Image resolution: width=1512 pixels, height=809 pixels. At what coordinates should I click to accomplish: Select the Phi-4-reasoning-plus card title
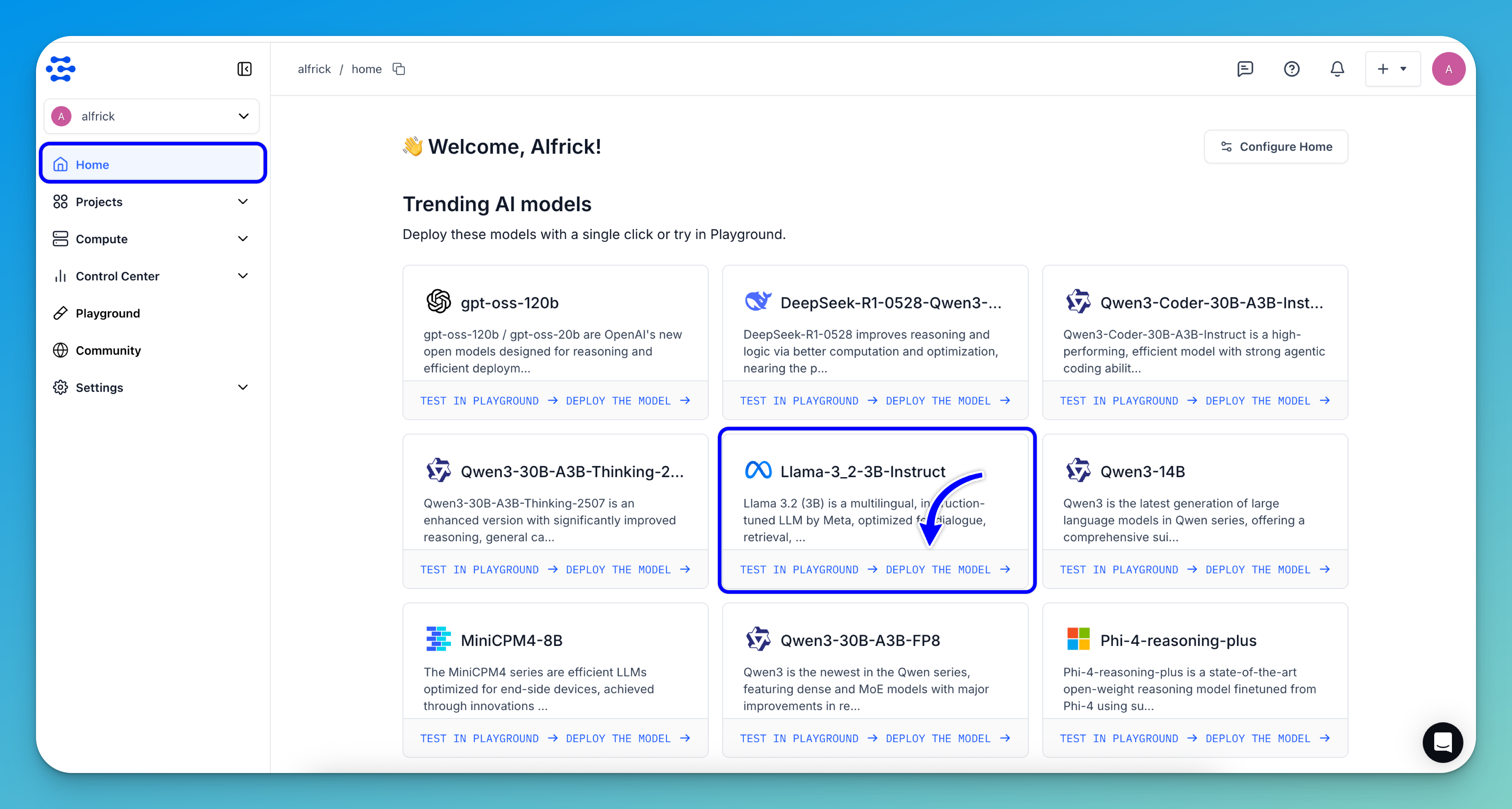click(1178, 640)
